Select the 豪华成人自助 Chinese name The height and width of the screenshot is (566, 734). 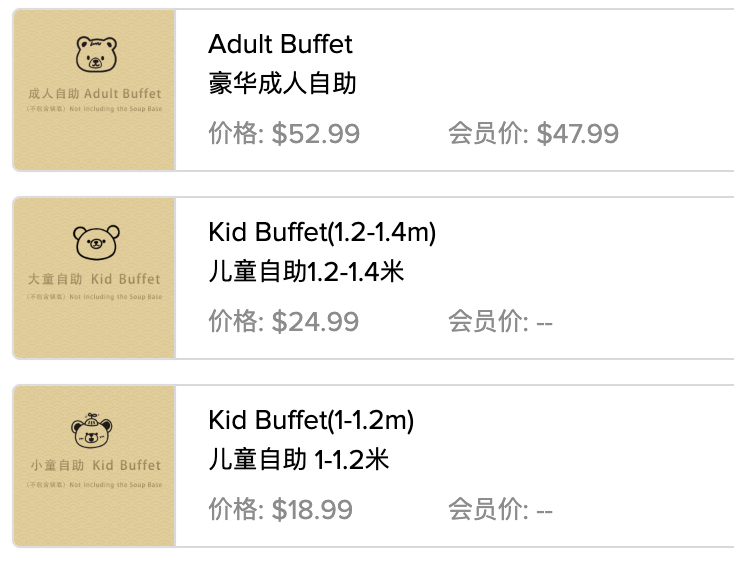pyautogui.click(x=282, y=83)
